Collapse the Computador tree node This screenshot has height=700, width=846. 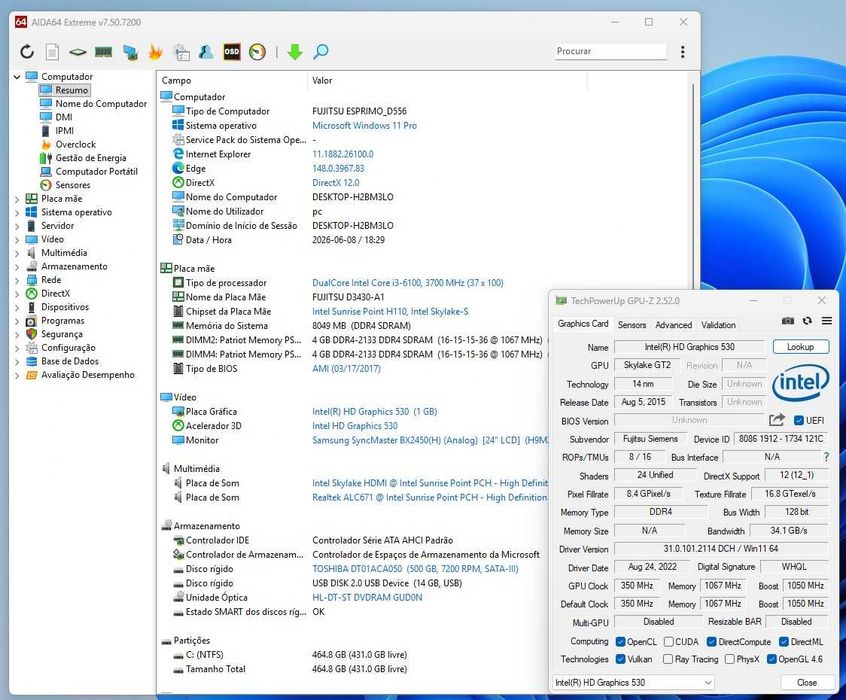[17, 77]
